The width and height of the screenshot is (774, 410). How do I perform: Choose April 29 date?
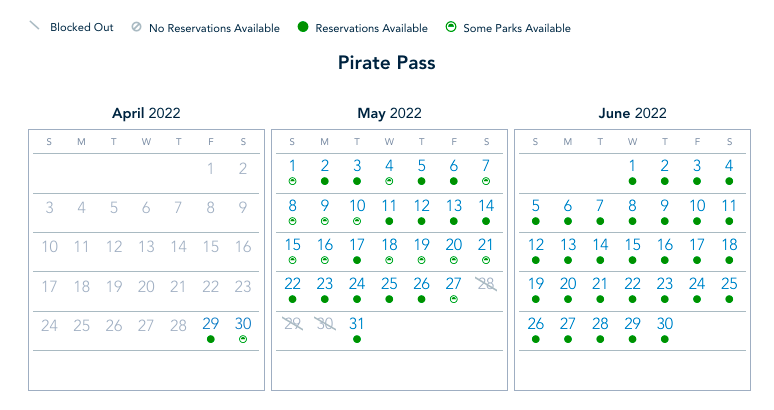[211, 324]
